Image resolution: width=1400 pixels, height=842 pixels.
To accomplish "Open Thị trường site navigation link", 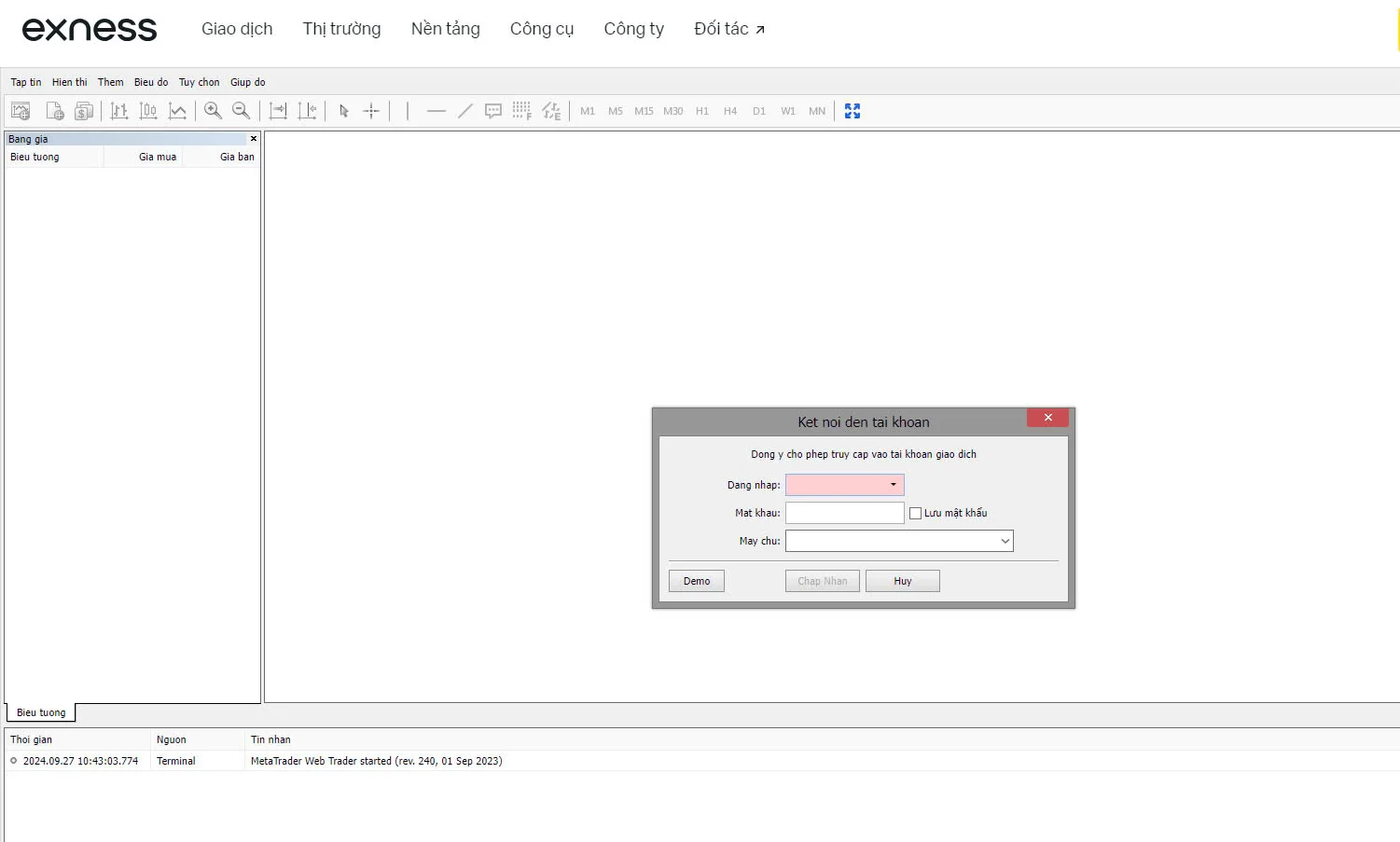I will coord(341,29).
